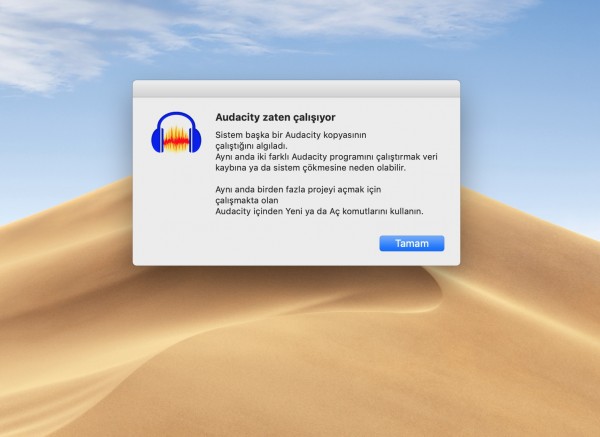Click the Audacity headphones logo icon
This screenshot has height=437, width=600.
tap(176, 132)
